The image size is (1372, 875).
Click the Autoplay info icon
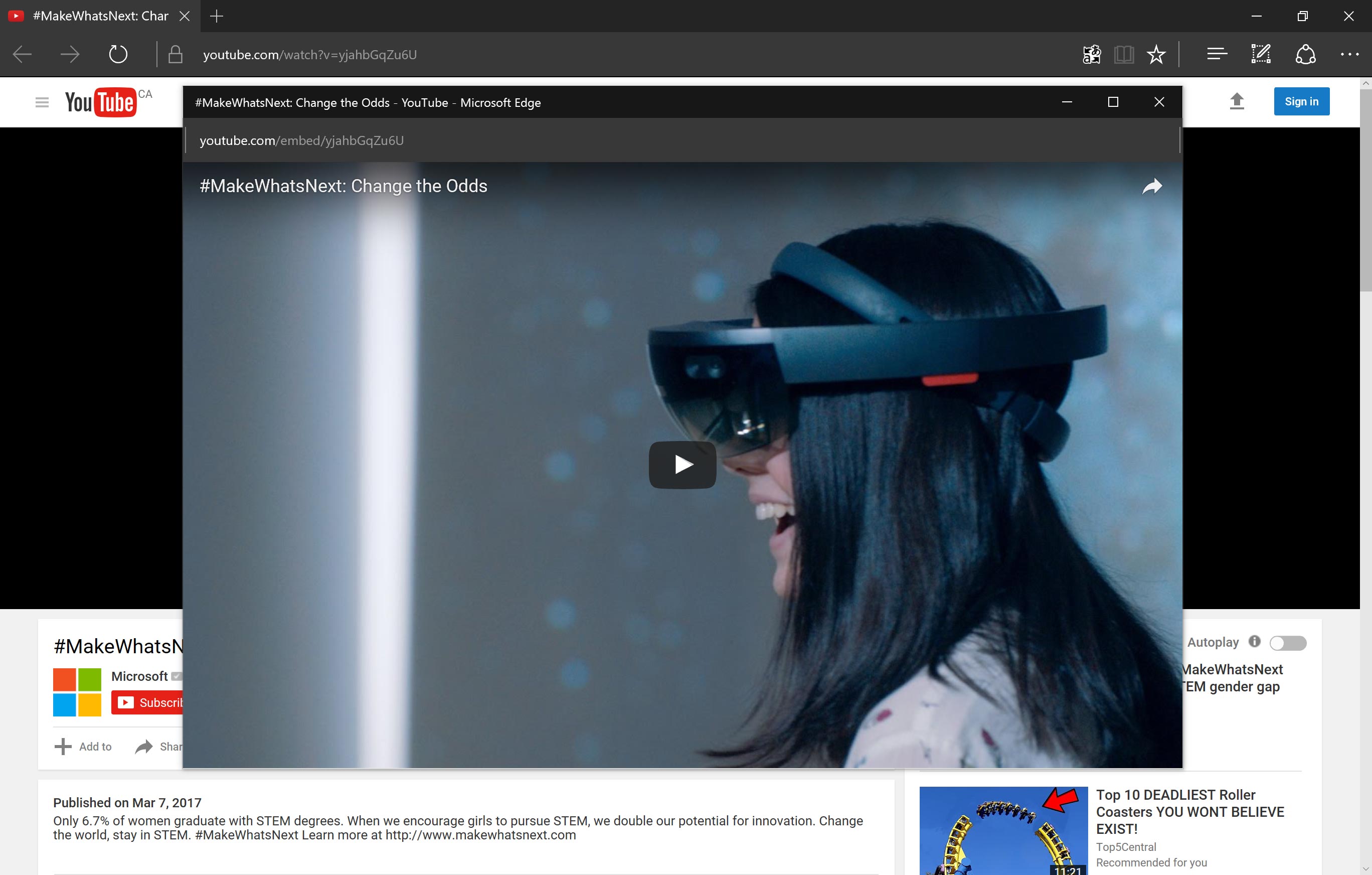1255,641
